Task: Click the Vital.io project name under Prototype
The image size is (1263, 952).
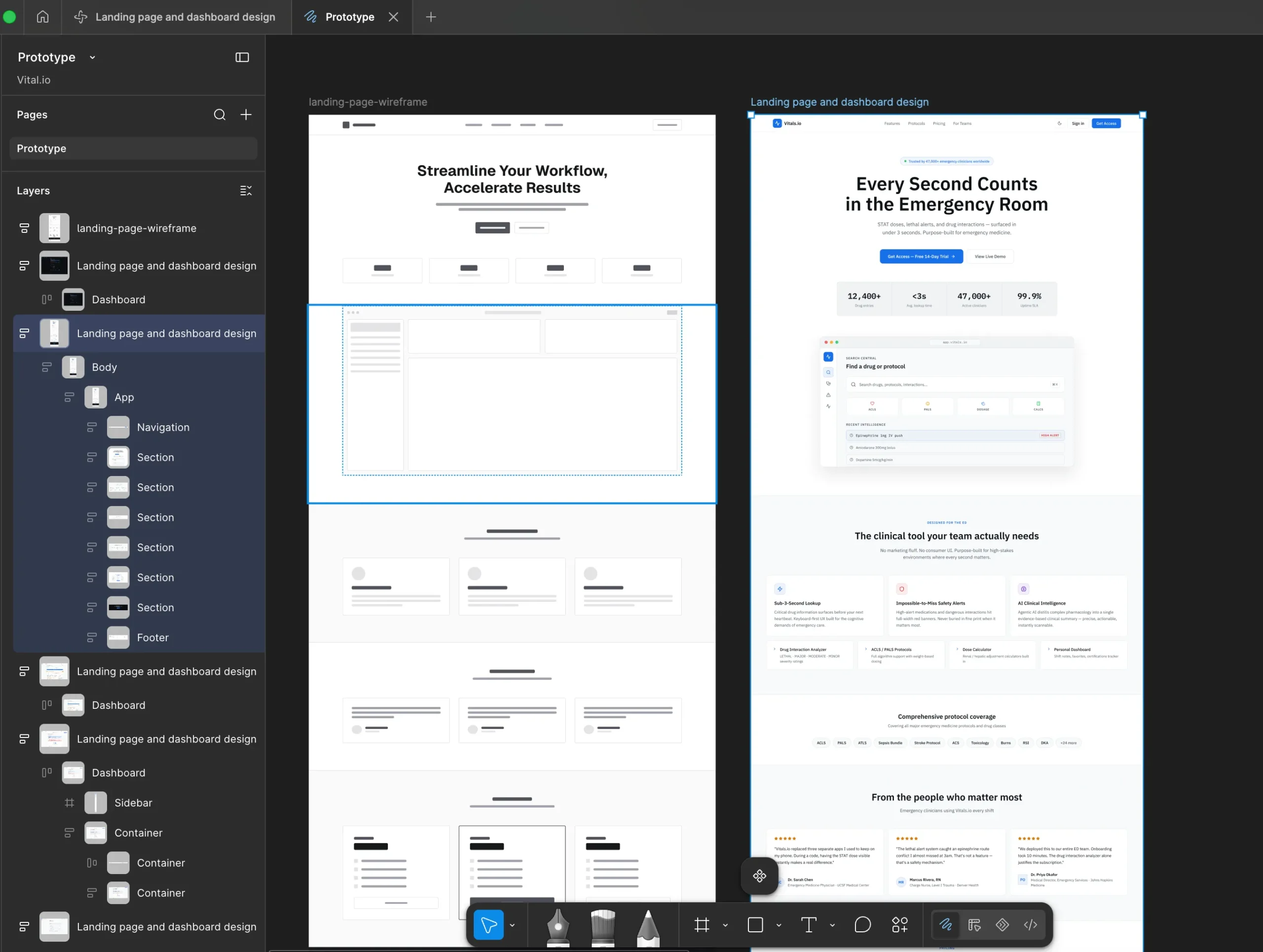Action: (x=34, y=80)
